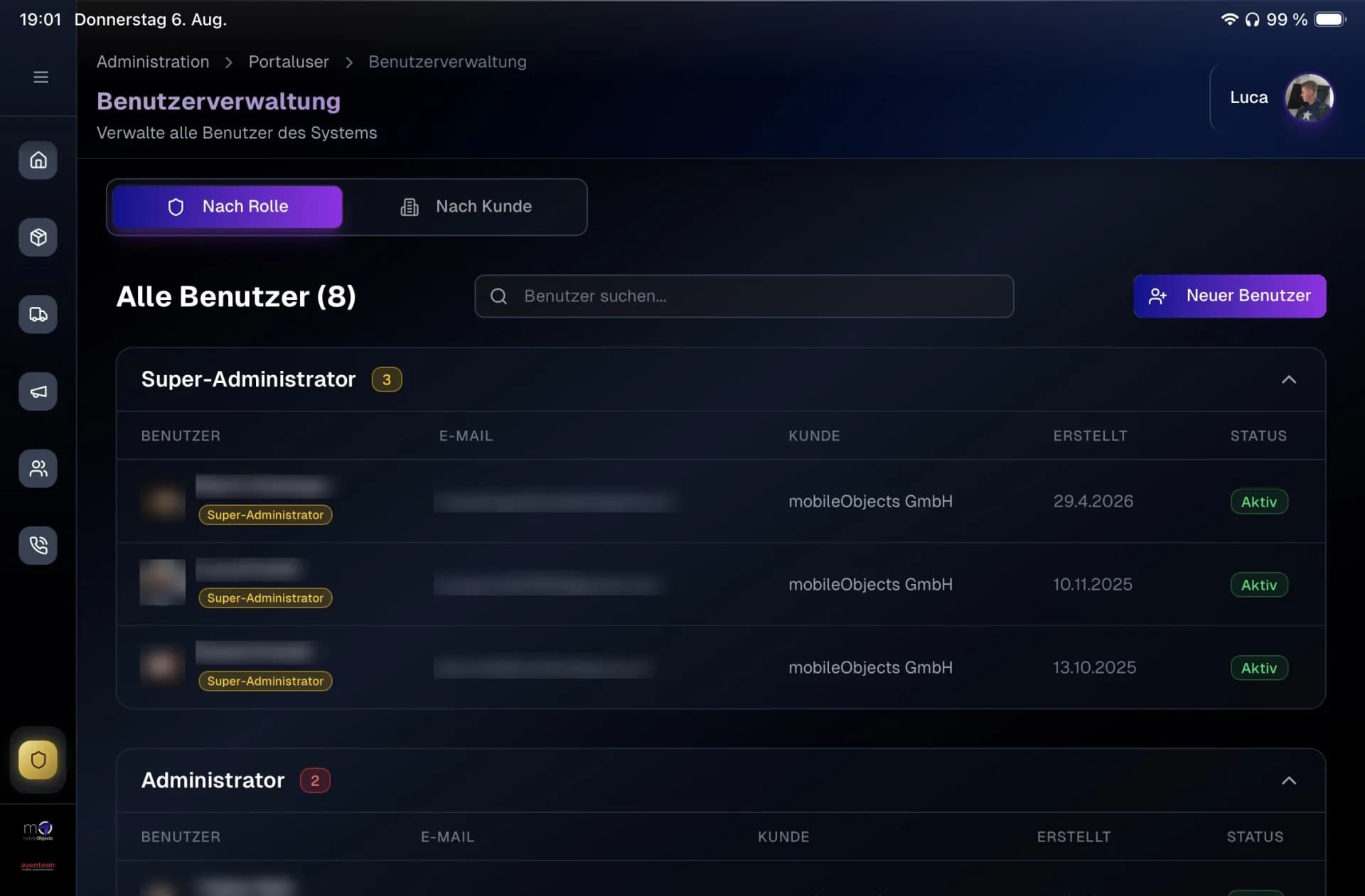Open the truck icon in sidebar
Viewport: 1365px width, 896px height.
tap(38, 314)
